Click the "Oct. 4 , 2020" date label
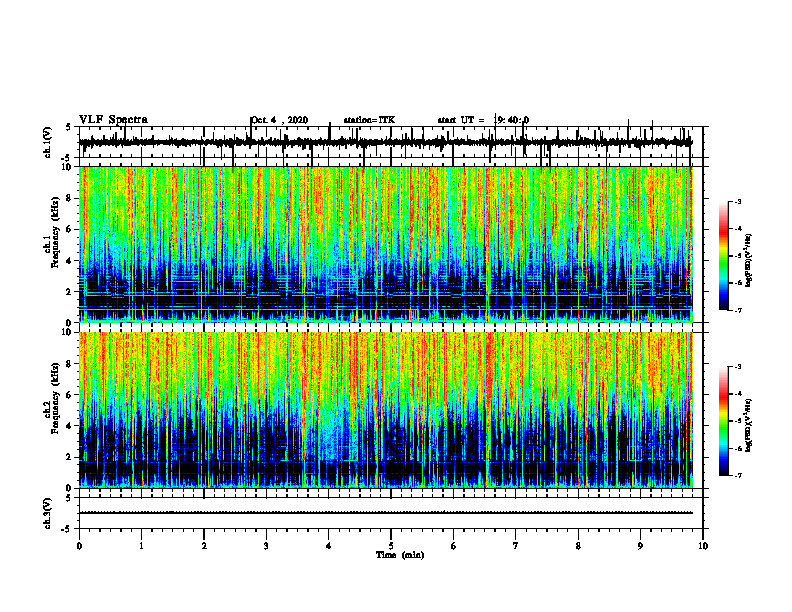Image resolution: width=792 pixels, height=612 pixels. coord(280,120)
